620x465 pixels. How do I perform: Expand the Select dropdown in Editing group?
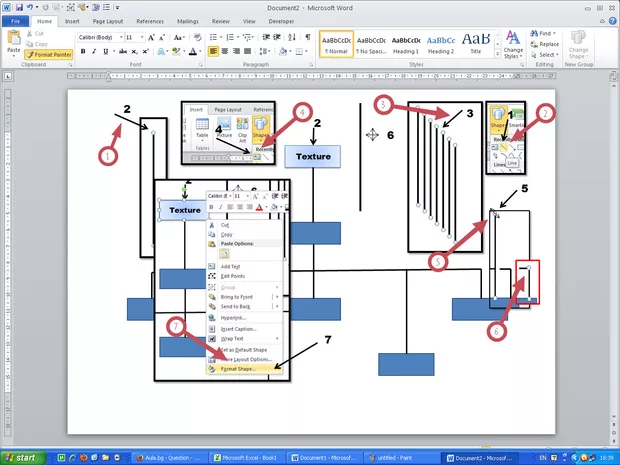(x=549, y=55)
